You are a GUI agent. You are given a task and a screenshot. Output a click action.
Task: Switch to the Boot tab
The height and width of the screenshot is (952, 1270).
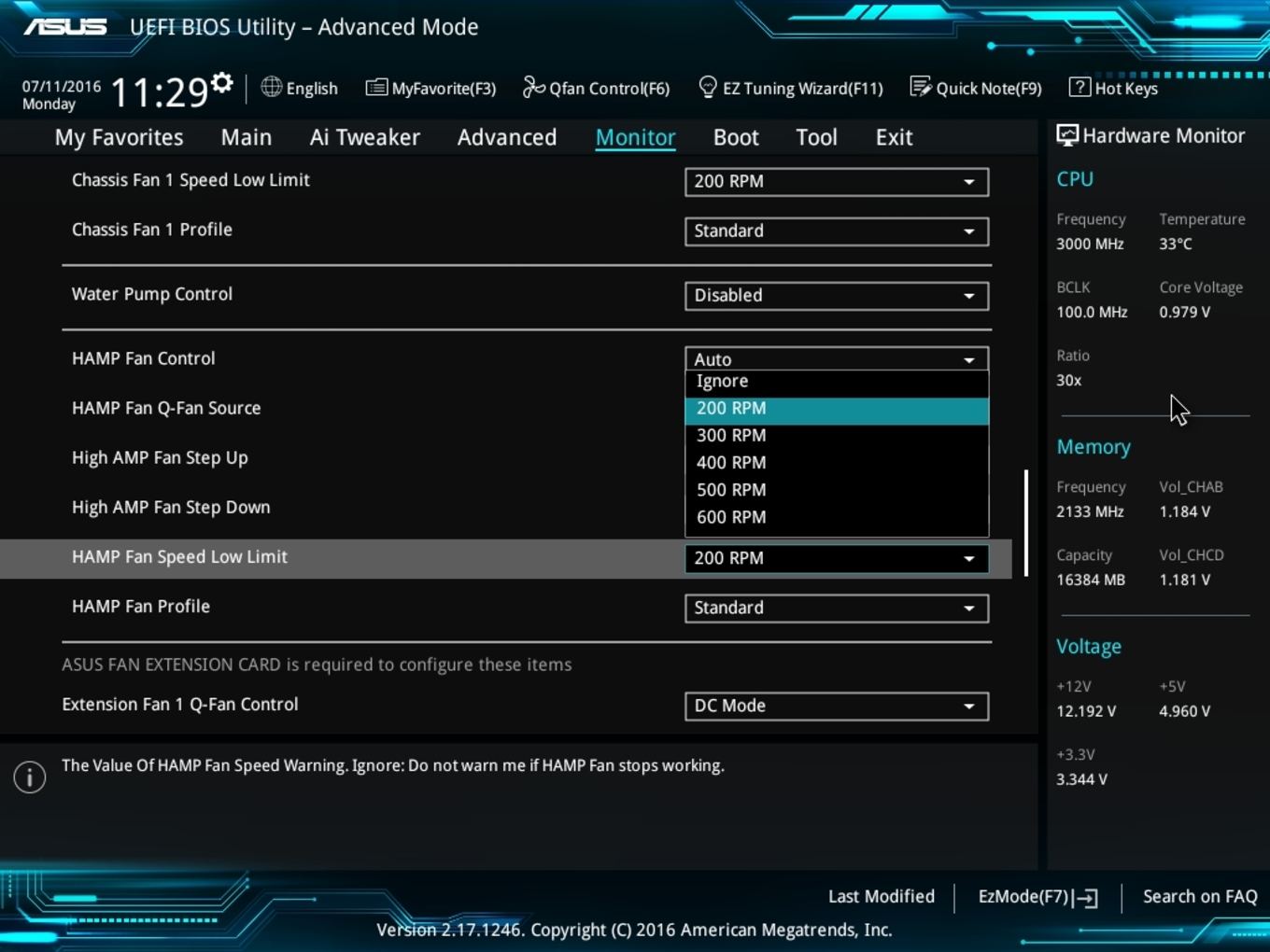(x=736, y=137)
